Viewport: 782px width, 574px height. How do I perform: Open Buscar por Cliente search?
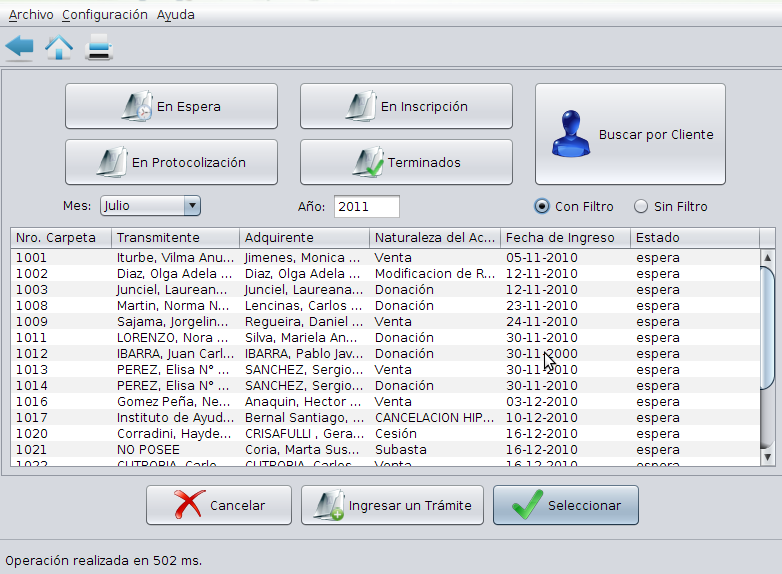pyautogui.click(x=630, y=134)
